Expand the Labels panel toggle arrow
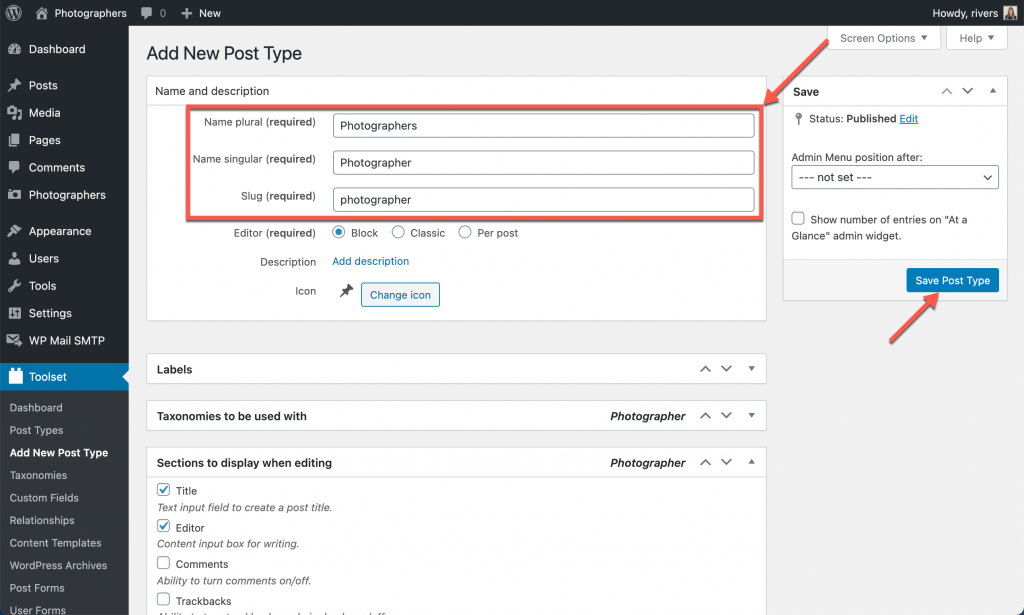The width and height of the screenshot is (1024, 615). click(752, 369)
